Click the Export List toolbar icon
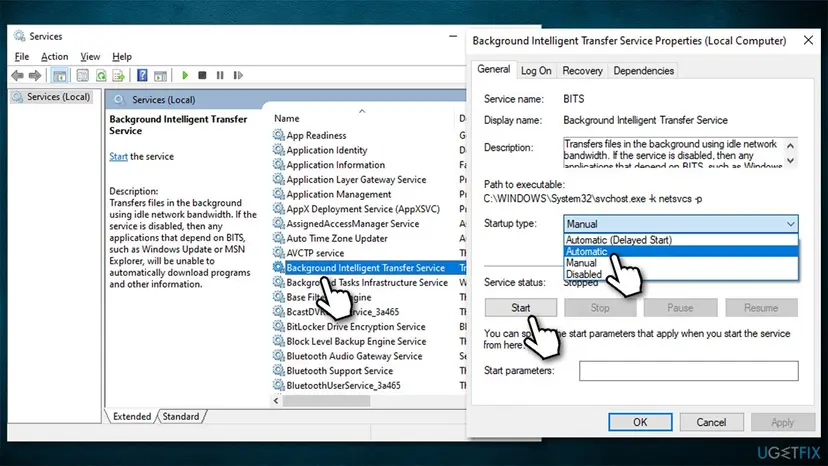Screen dimensions: 828x466 click(x=118, y=76)
